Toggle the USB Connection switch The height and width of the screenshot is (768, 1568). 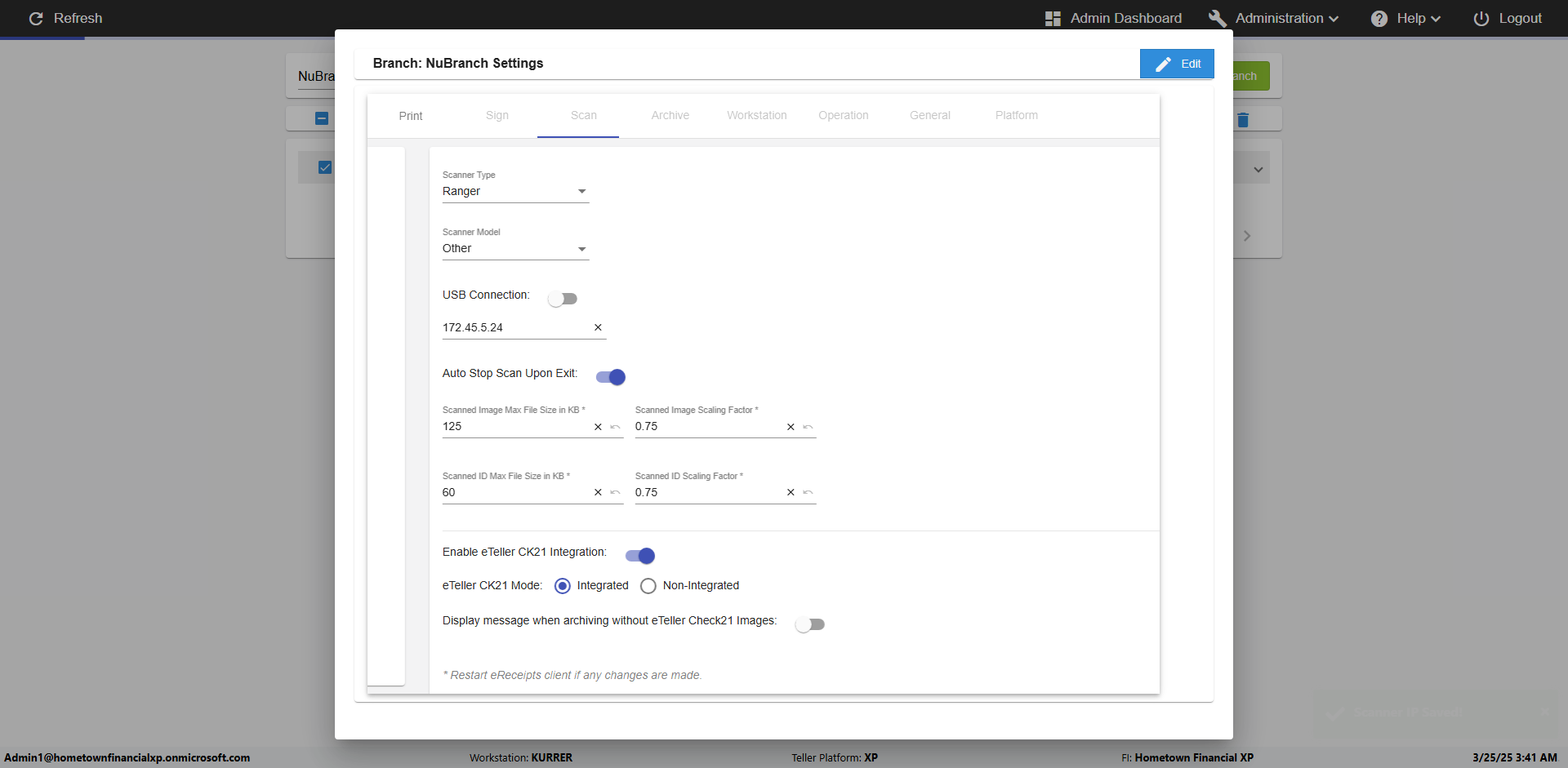pyautogui.click(x=563, y=299)
